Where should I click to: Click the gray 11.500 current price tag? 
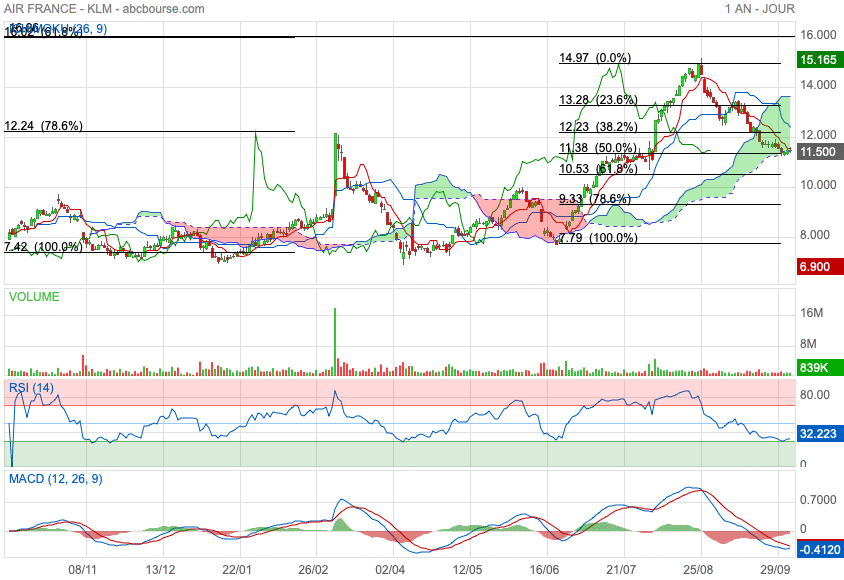[x=818, y=151]
